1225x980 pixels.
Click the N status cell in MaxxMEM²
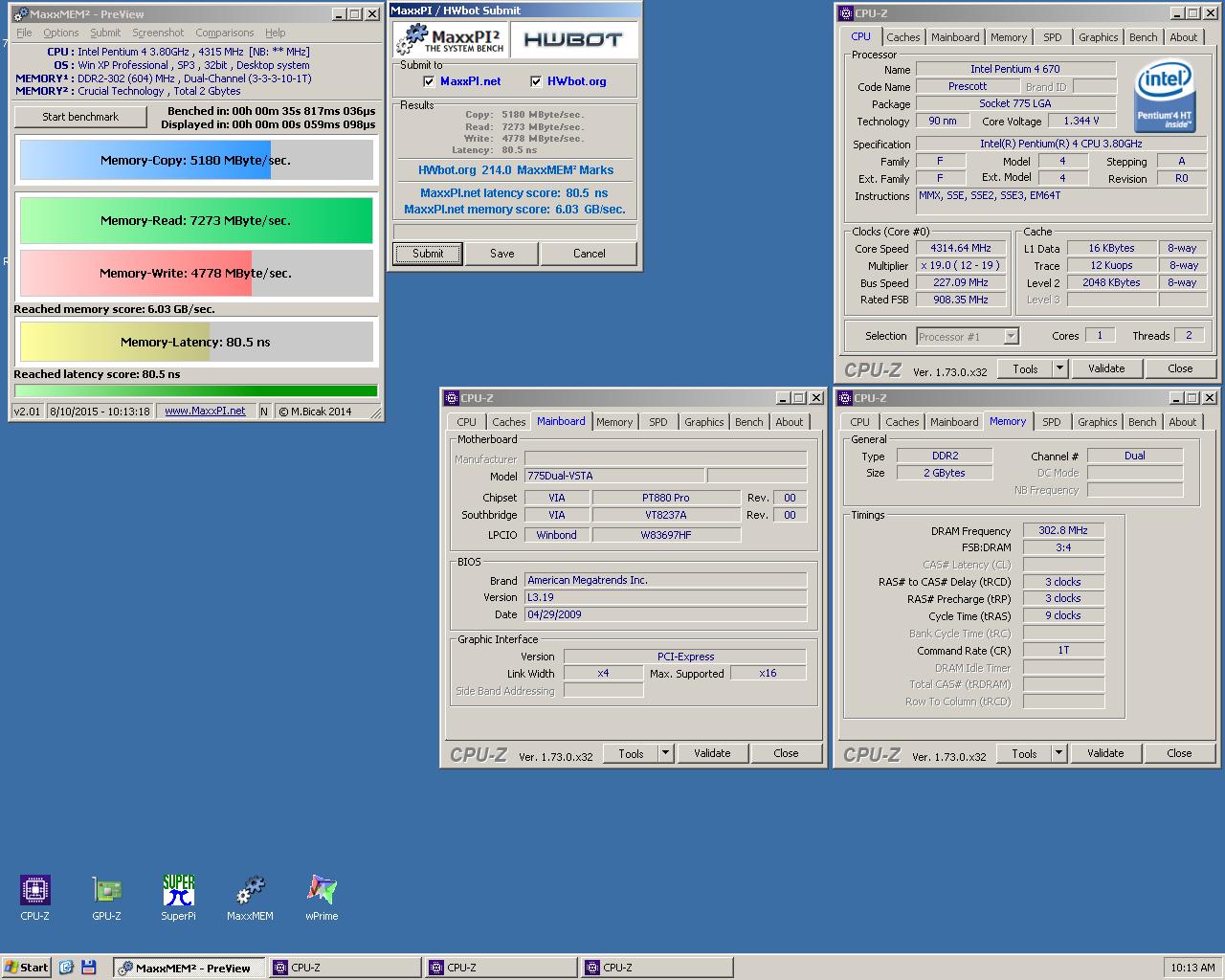pos(264,412)
